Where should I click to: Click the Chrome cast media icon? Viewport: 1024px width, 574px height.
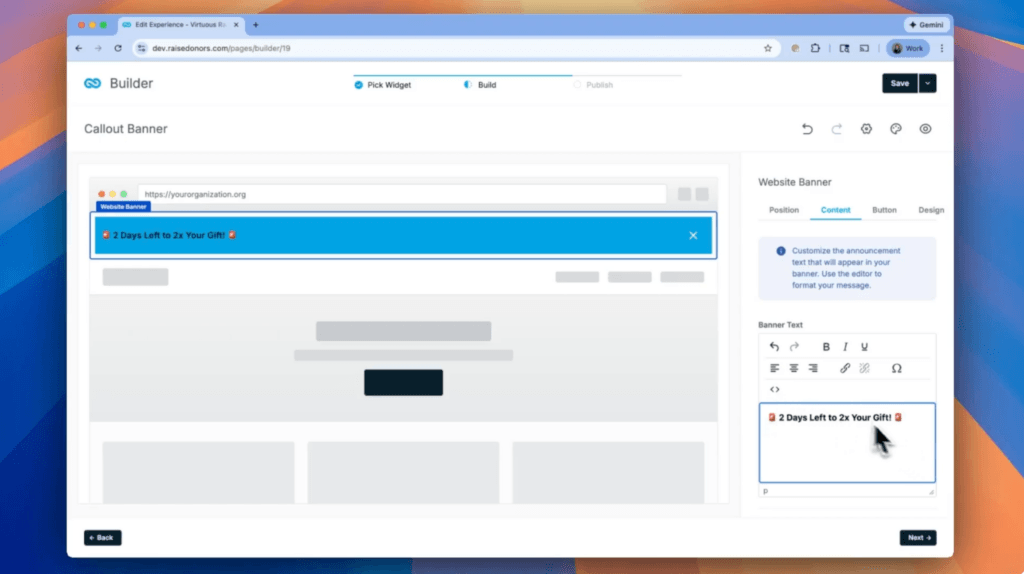pyautogui.click(x=864, y=48)
